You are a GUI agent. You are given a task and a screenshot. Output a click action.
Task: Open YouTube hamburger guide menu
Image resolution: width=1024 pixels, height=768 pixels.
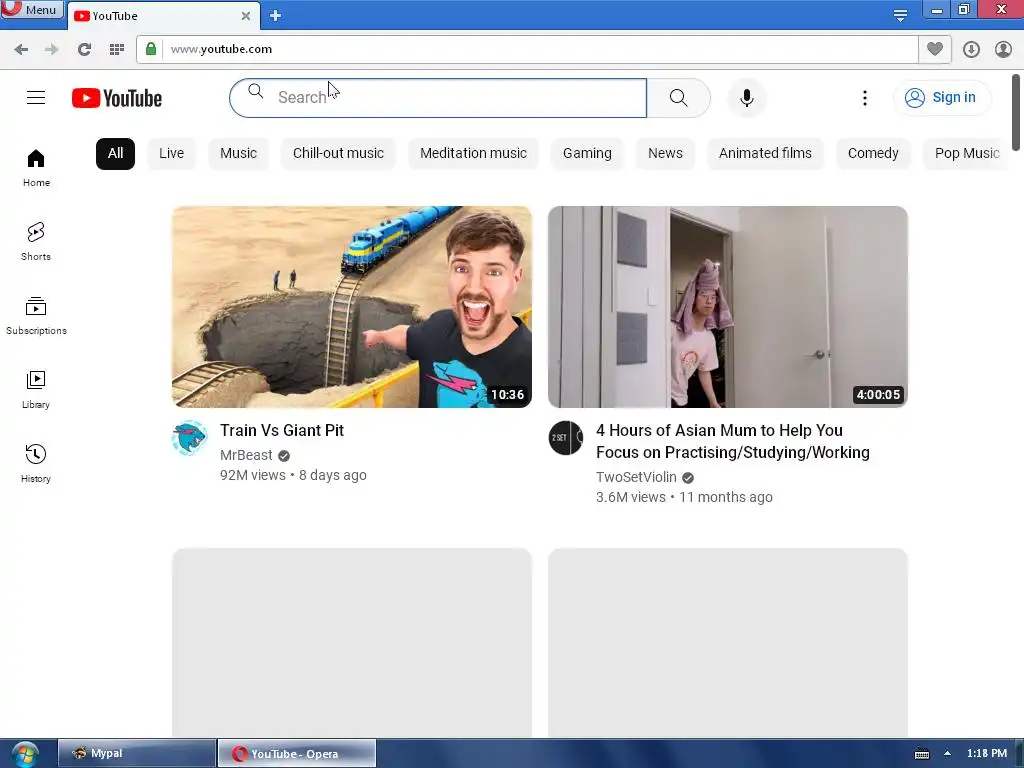36,98
